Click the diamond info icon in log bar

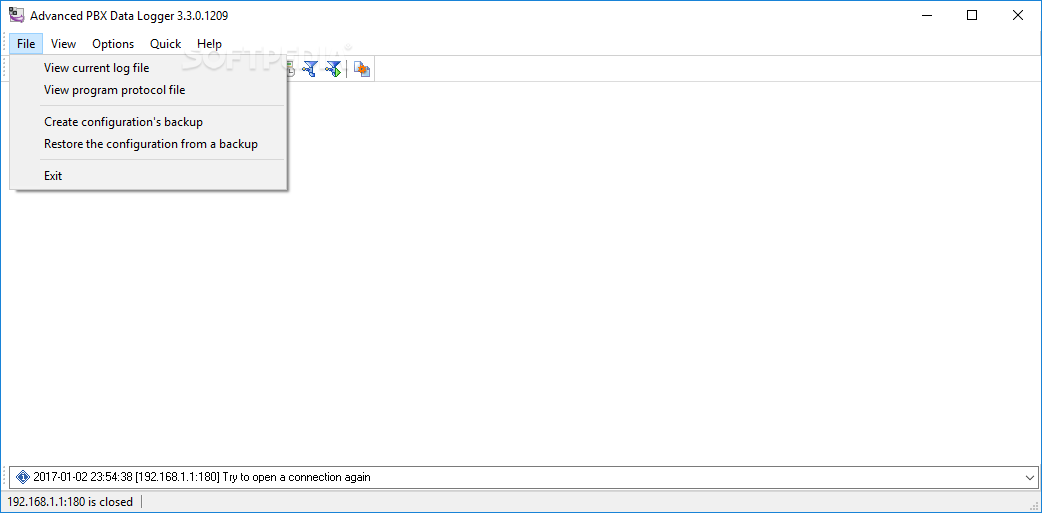coord(23,476)
